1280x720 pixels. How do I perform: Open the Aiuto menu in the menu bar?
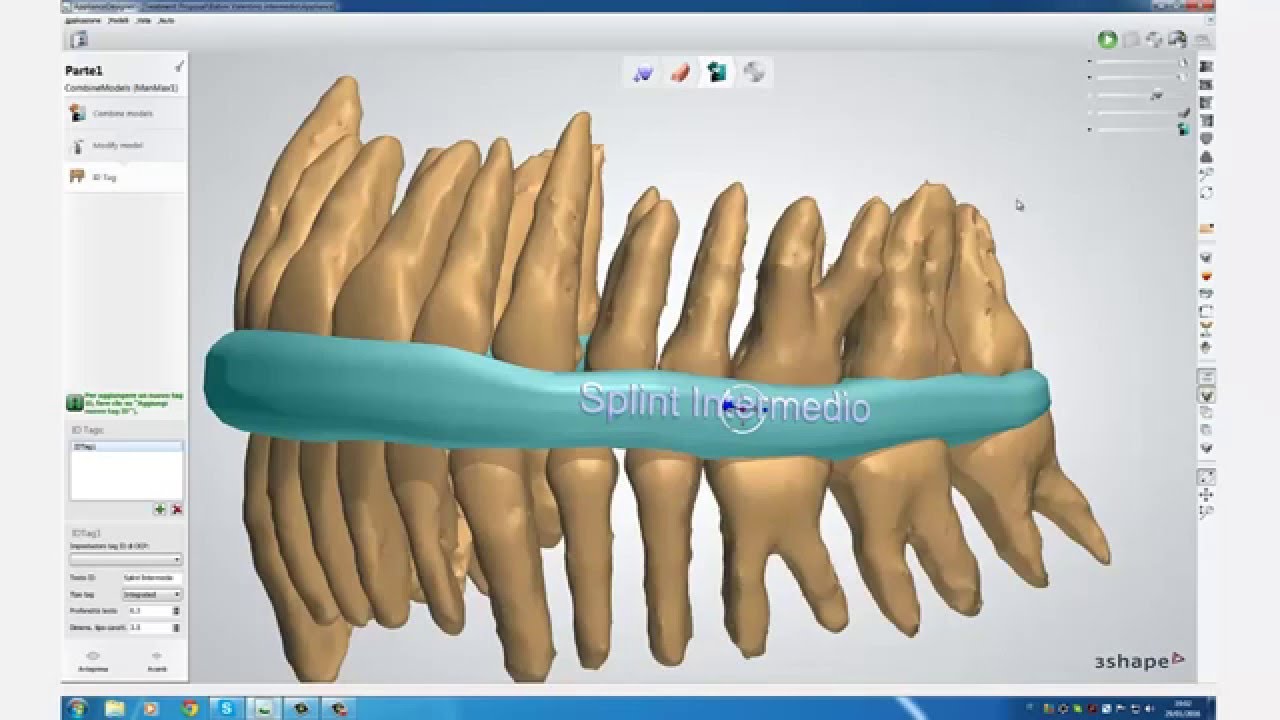pos(167,20)
